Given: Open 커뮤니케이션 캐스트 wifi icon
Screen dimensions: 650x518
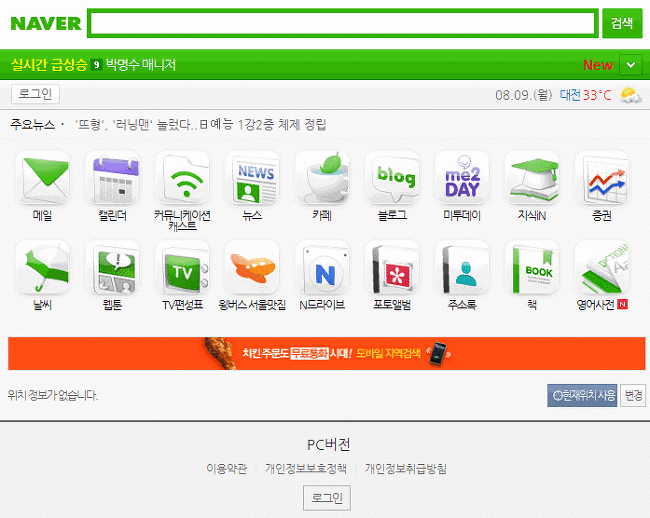Looking at the screenshot, I should coord(182,179).
